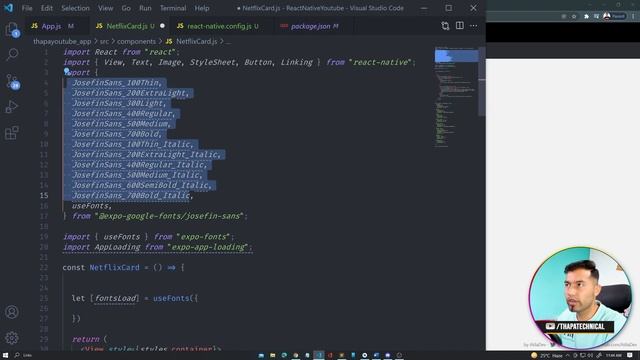Open Chrome profile avatar marked Paused
This screenshot has height=360, width=640.
(x=614, y=16)
